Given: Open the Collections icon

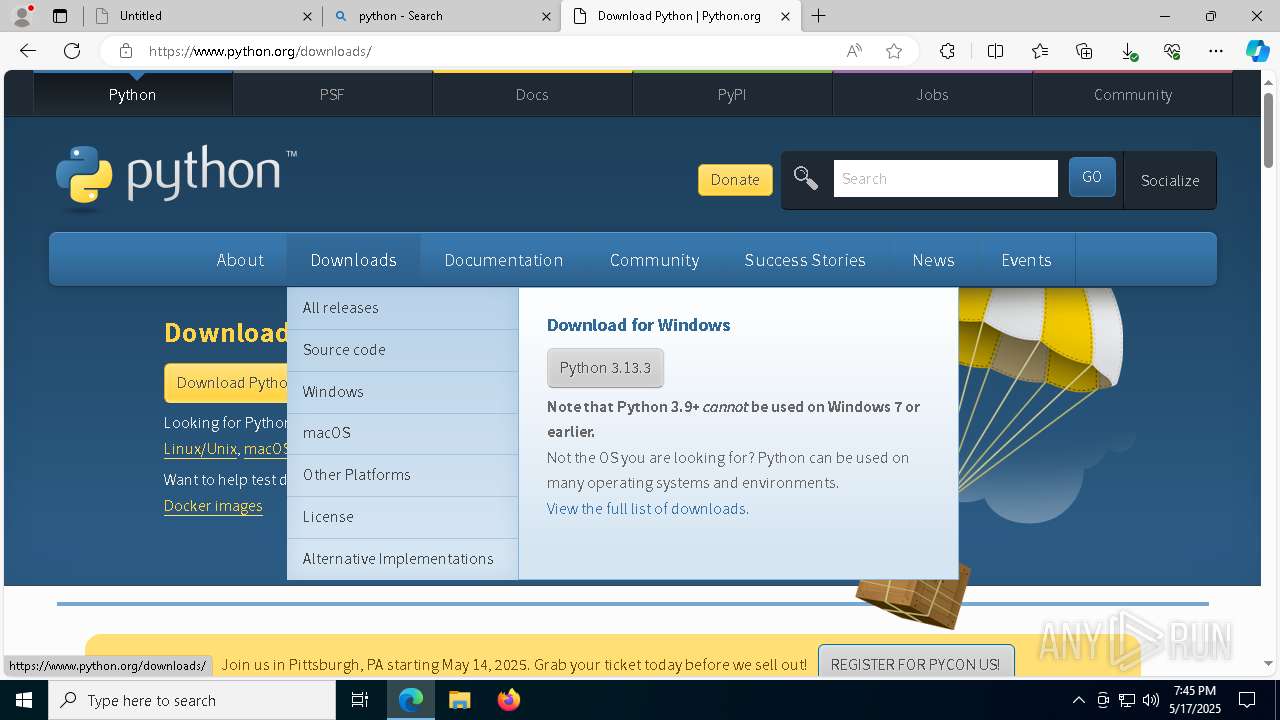Looking at the screenshot, I should pos(1084,51).
